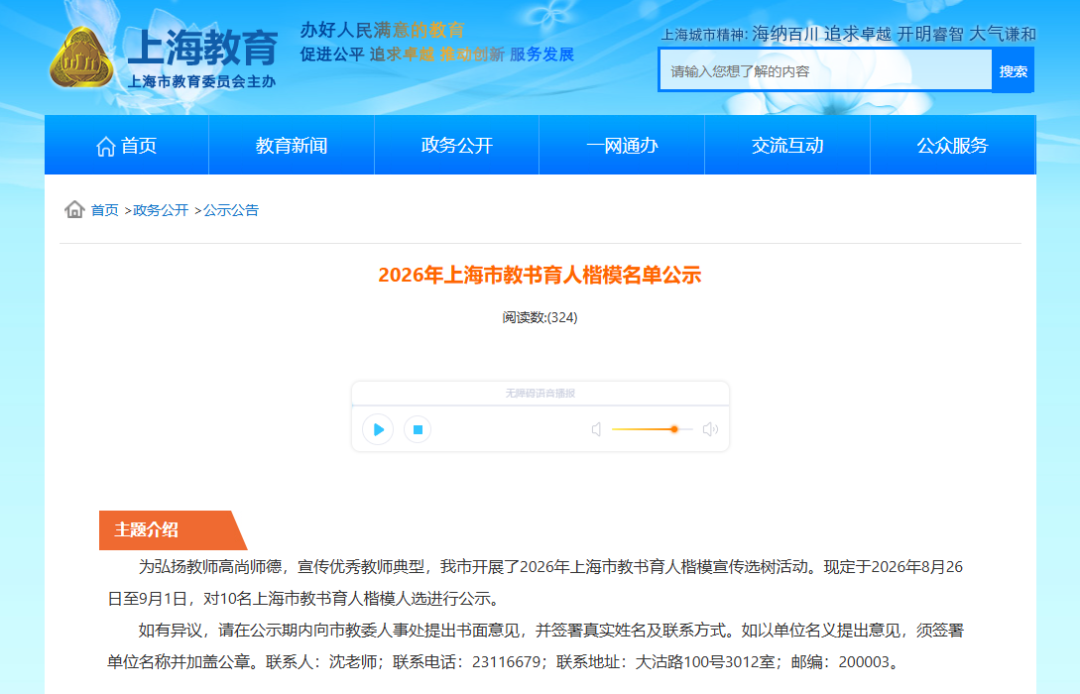Image resolution: width=1080 pixels, height=694 pixels.
Task: Go to 一网通办 section
Action: (622, 145)
